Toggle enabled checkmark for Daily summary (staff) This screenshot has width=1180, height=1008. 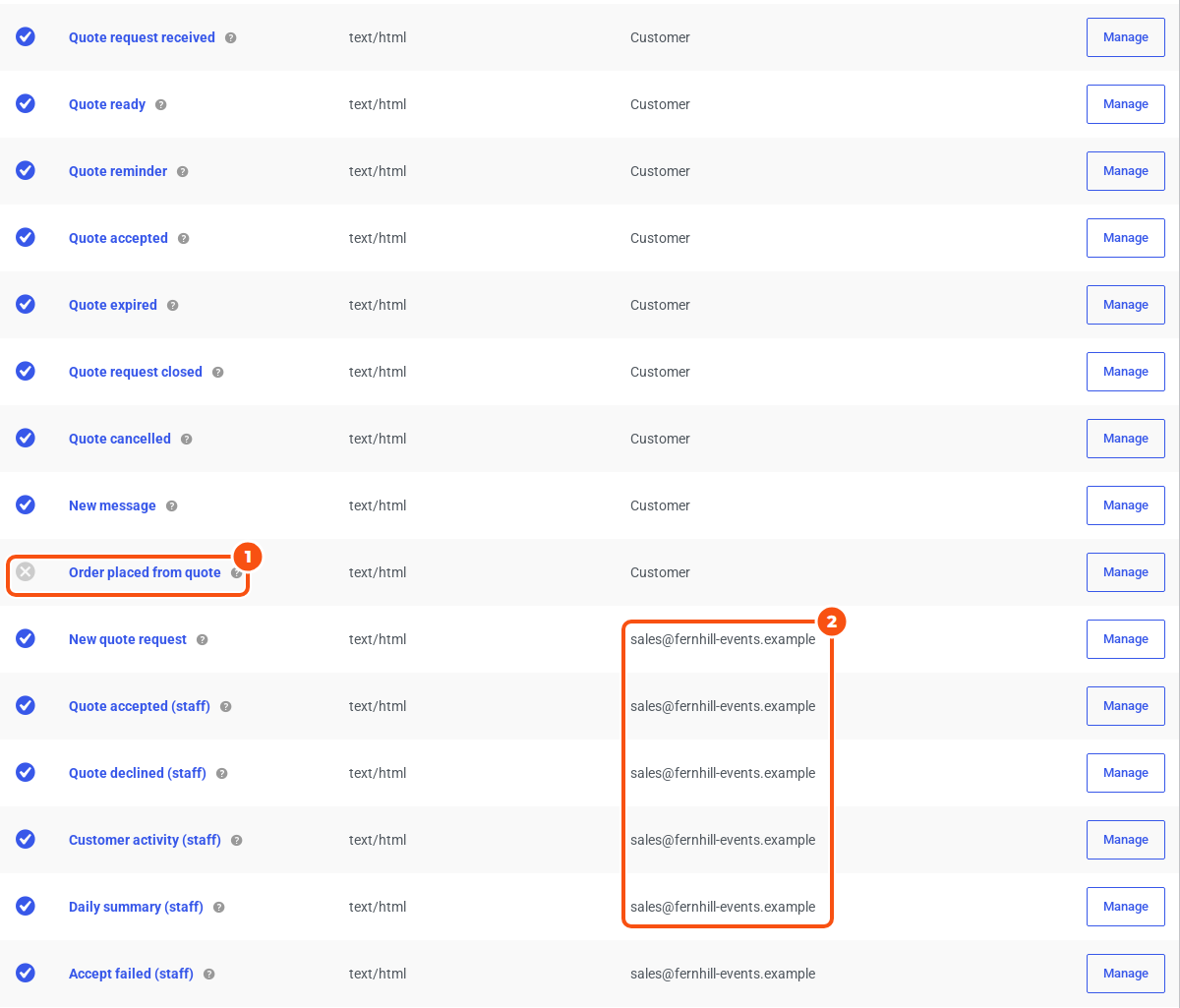[x=26, y=906]
